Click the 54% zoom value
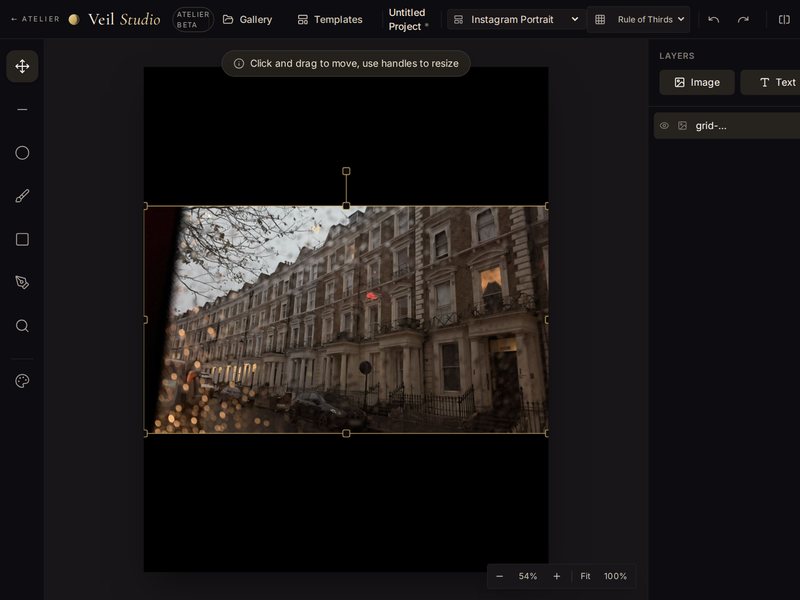The width and height of the screenshot is (800, 600). (x=528, y=576)
